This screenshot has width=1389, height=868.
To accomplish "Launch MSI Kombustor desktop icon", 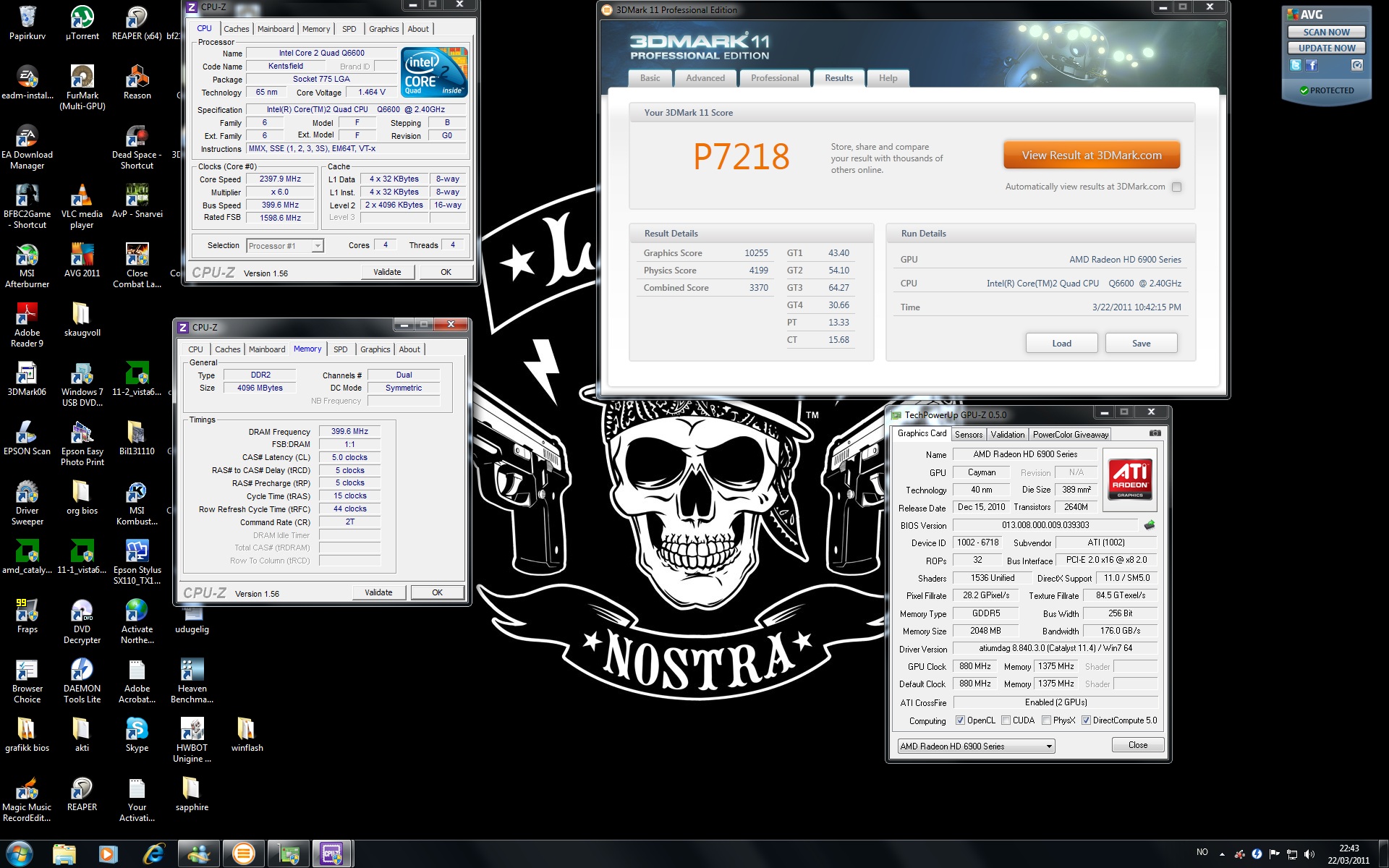I will pyautogui.click(x=137, y=502).
